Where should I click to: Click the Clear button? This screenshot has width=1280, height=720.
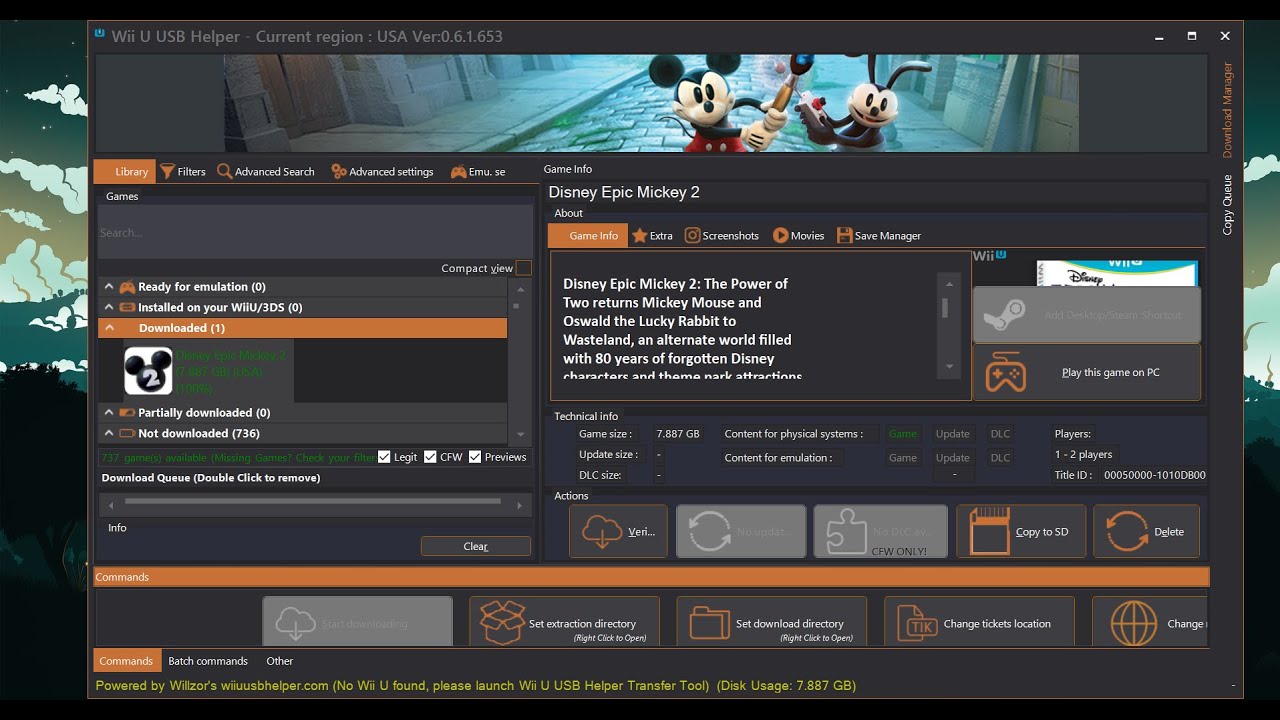coord(476,546)
